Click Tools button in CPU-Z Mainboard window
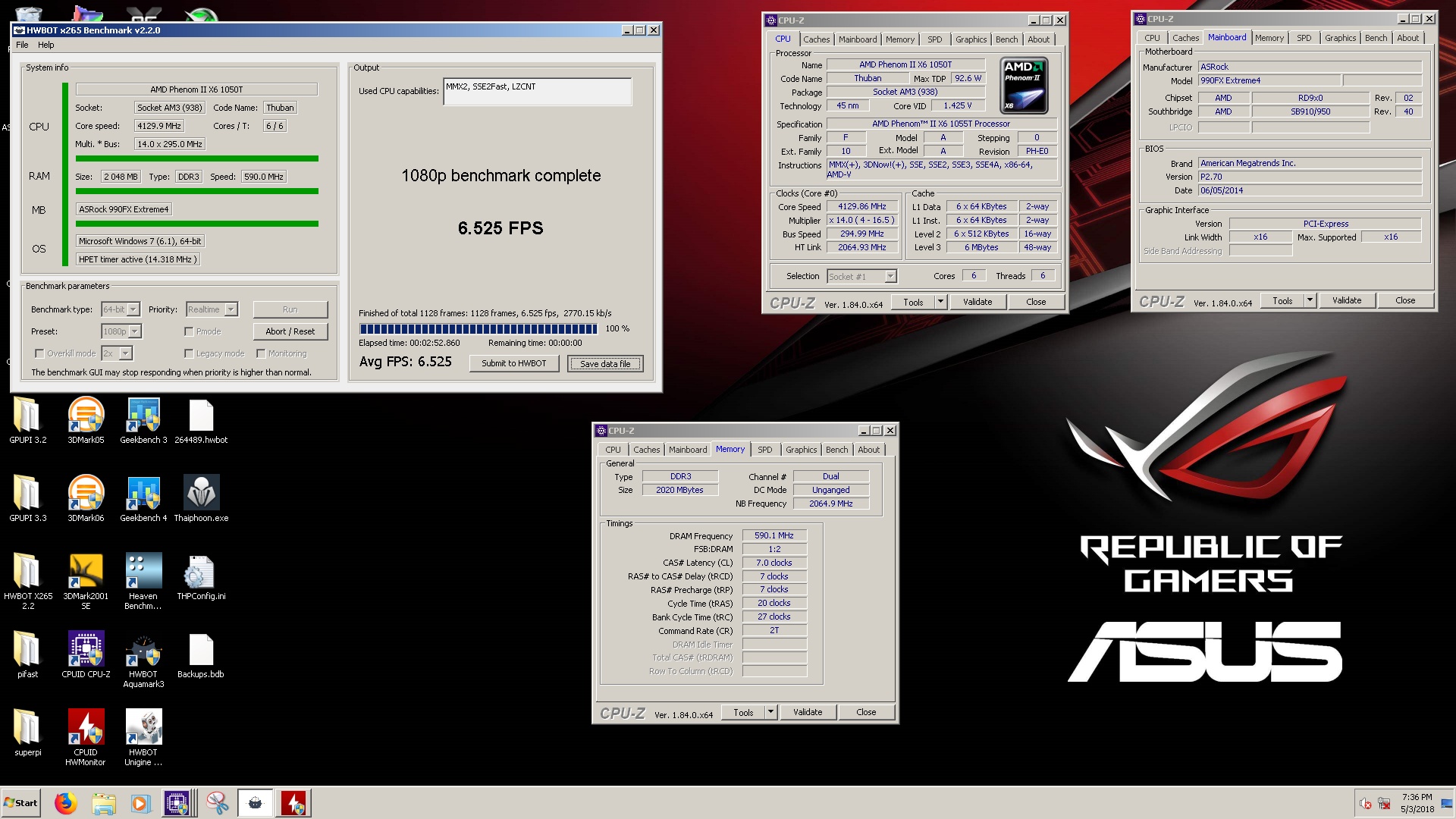Viewport: 1456px width, 819px height. pyautogui.click(x=1282, y=300)
